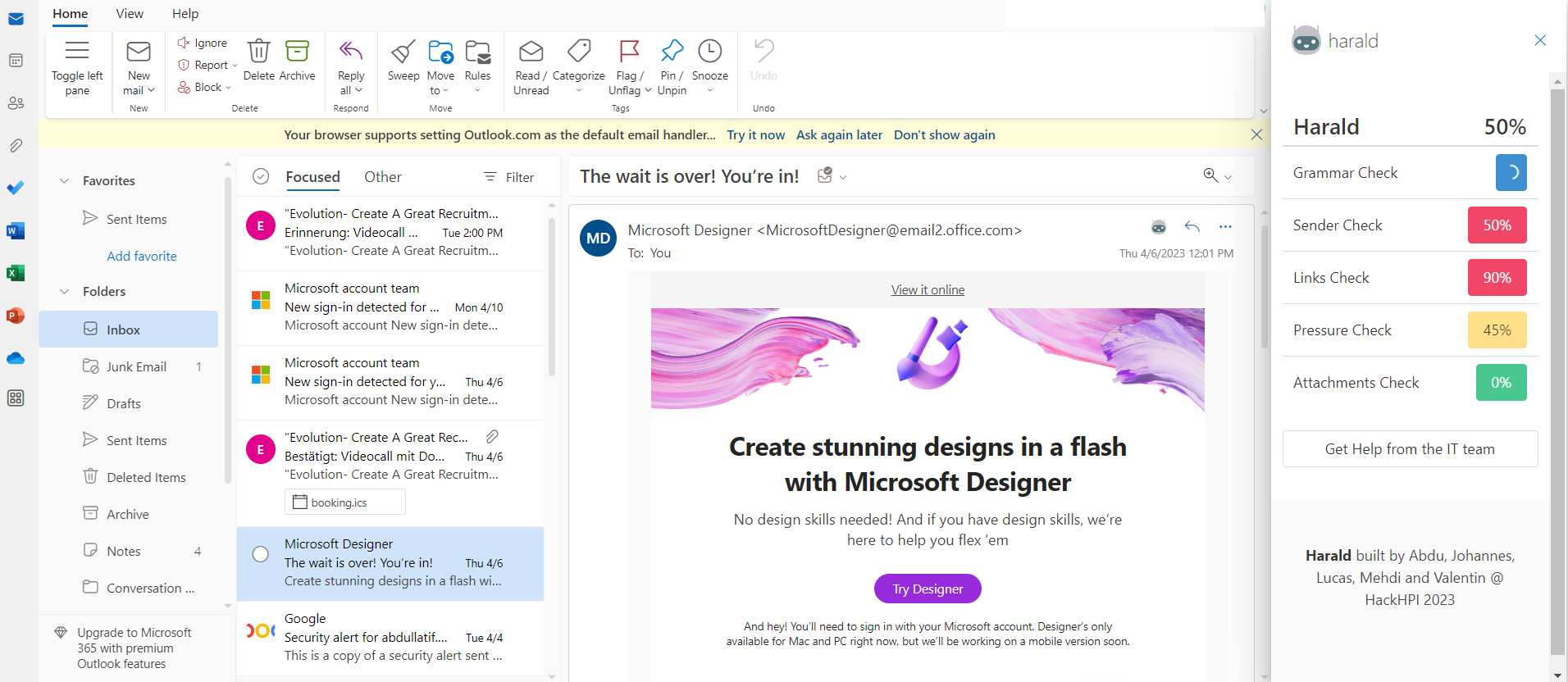Click Get Help from the IT team
The image size is (1568, 682).
pyautogui.click(x=1410, y=449)
